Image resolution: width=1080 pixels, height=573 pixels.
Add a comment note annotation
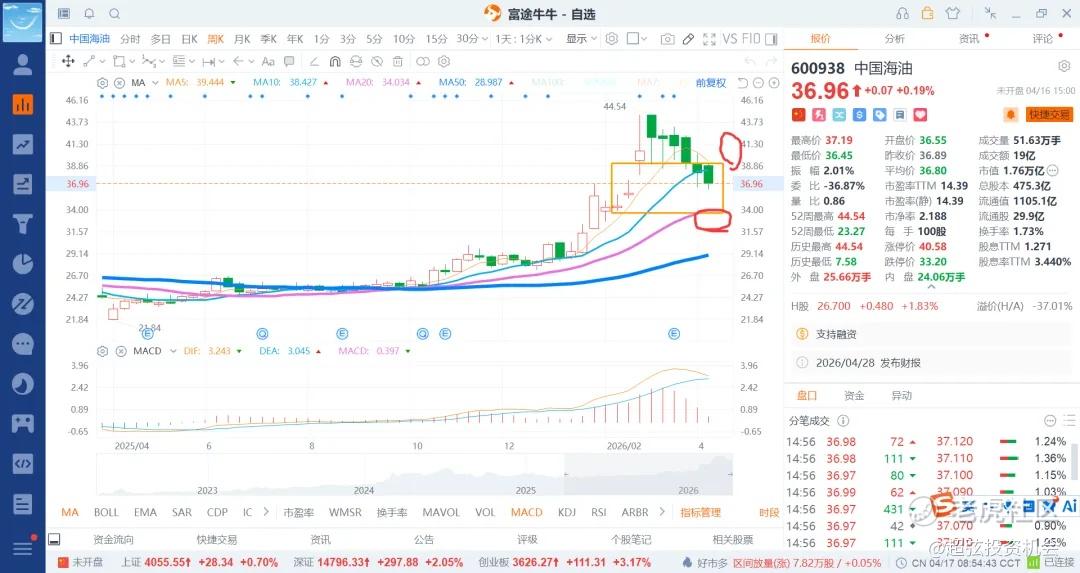289,61
